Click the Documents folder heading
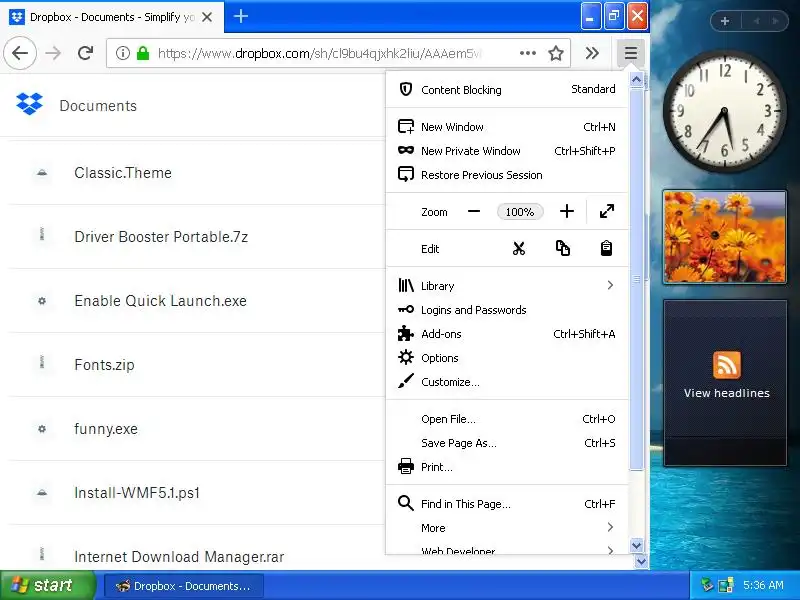Screen dimensions: 800x600 [x=98, y=106]
